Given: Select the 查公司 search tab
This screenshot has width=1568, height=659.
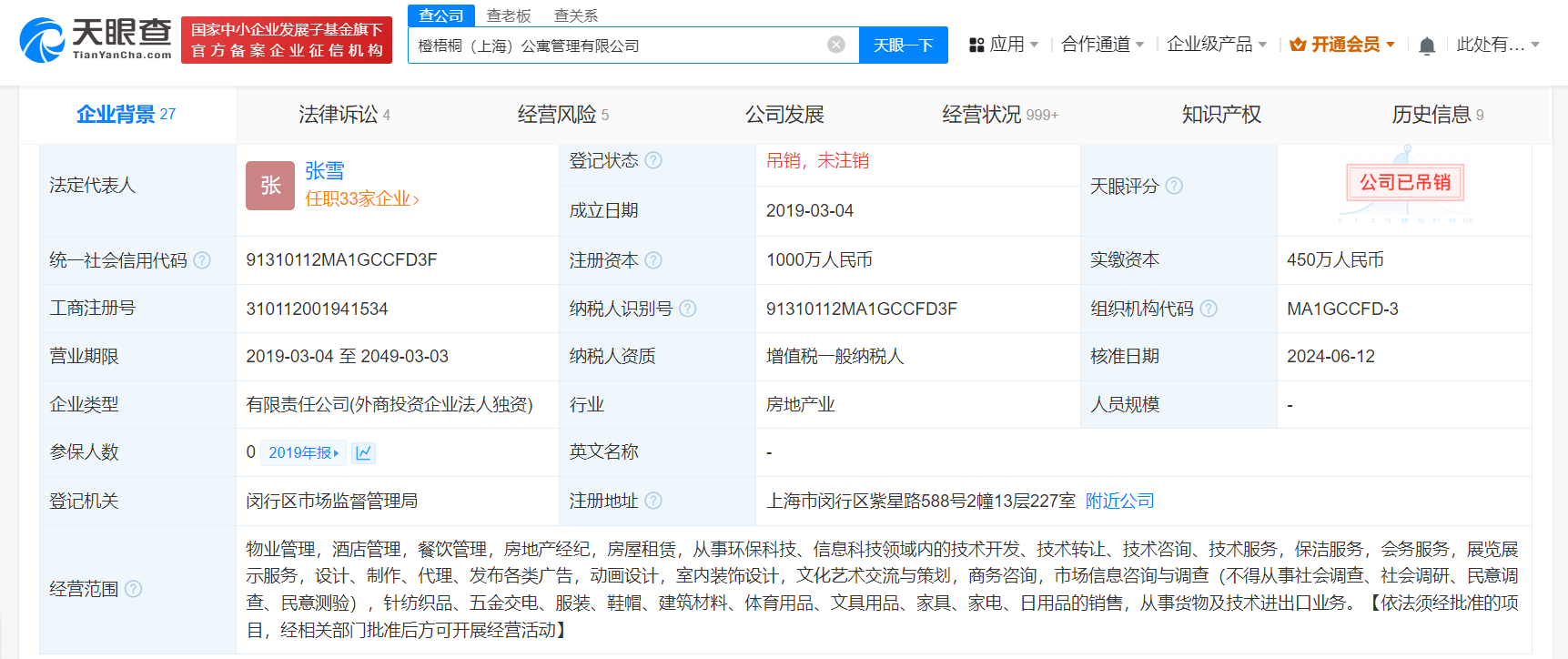Looking at the screenshot, I should pyautogui.click(x=441, y=15).
